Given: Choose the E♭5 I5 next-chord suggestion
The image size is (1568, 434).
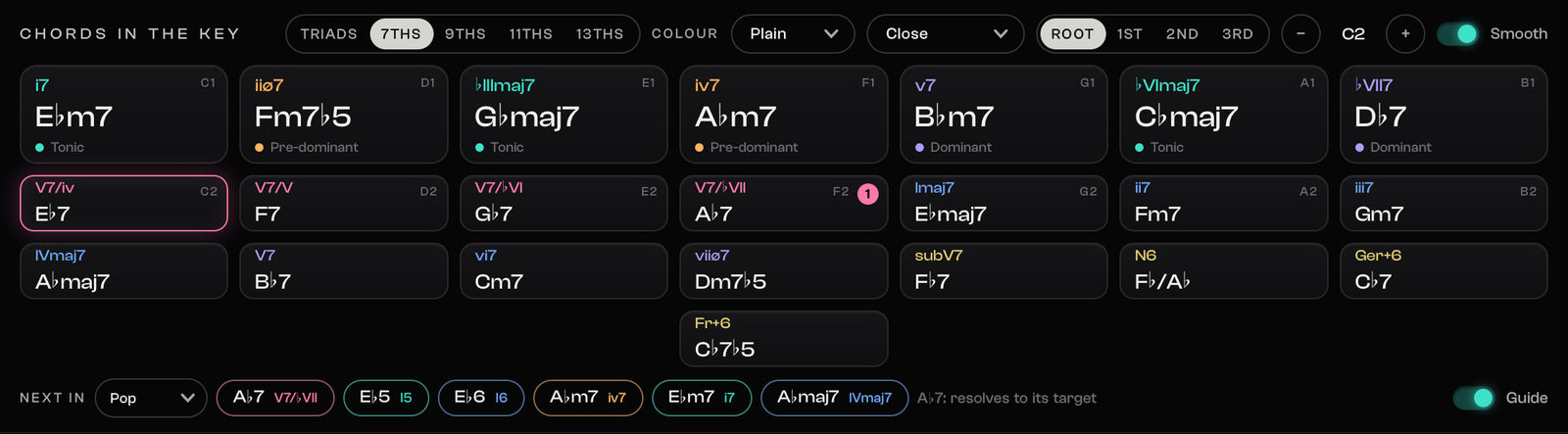Looking at the screenshot, I should (386, 398).
